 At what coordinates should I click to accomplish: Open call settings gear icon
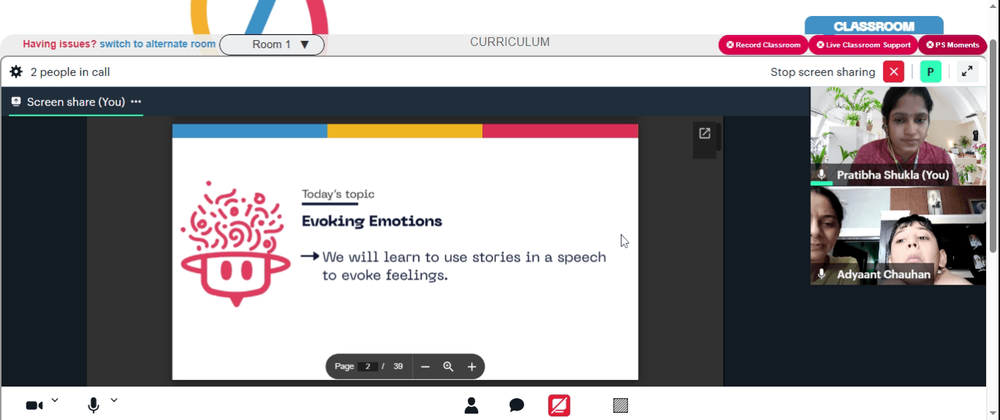click(x=16, y=72)
